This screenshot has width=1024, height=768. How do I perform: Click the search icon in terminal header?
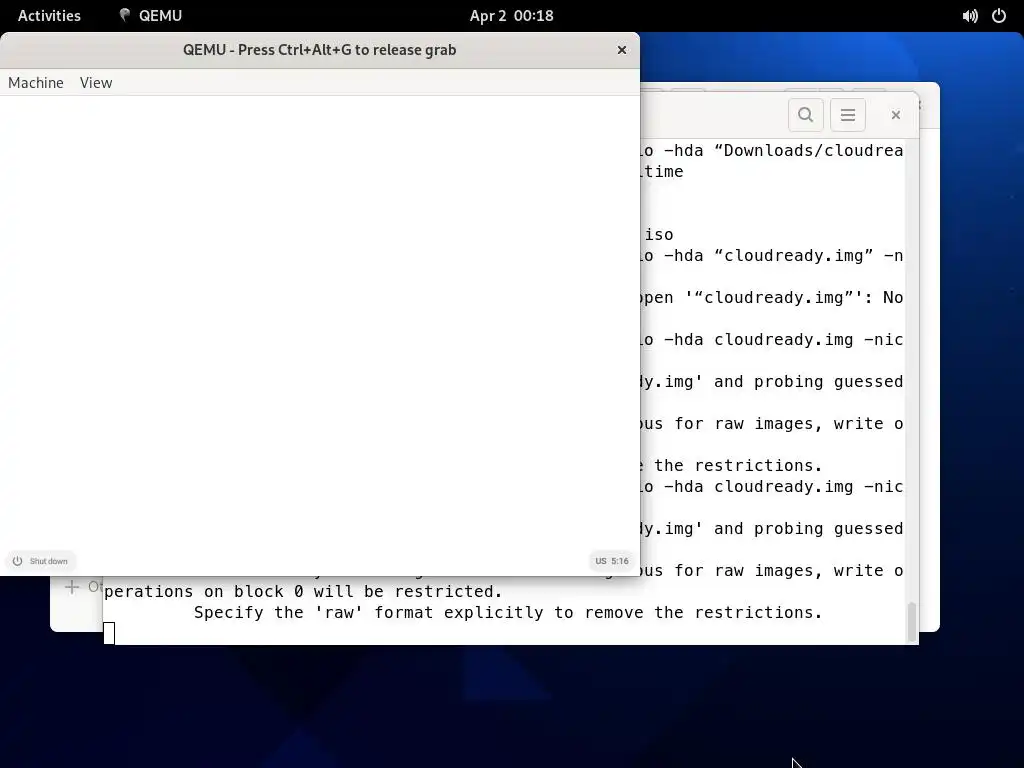(x=806, y=115)
